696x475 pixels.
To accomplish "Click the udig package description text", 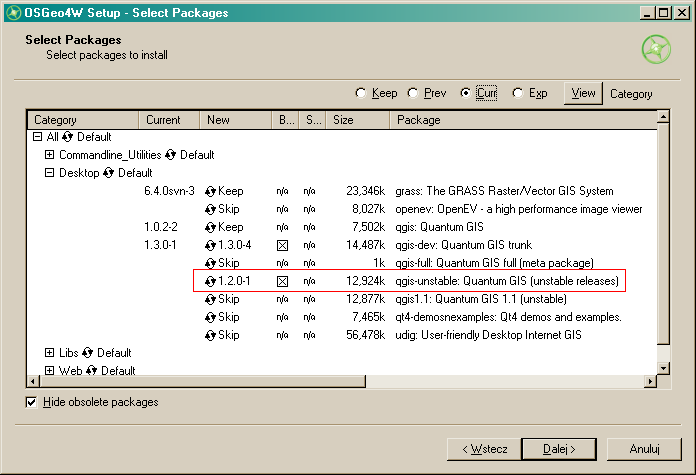I will [488, 335].
